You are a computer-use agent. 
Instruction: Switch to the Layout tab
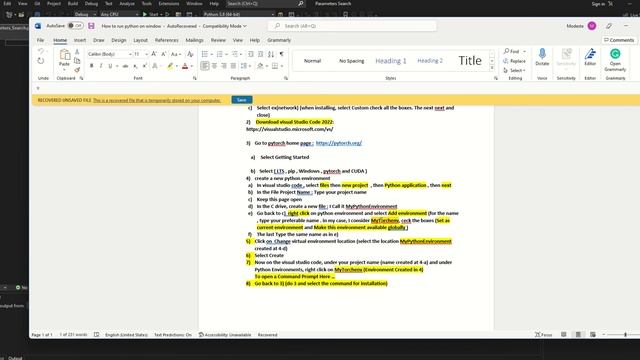click(x=140, y=40)
